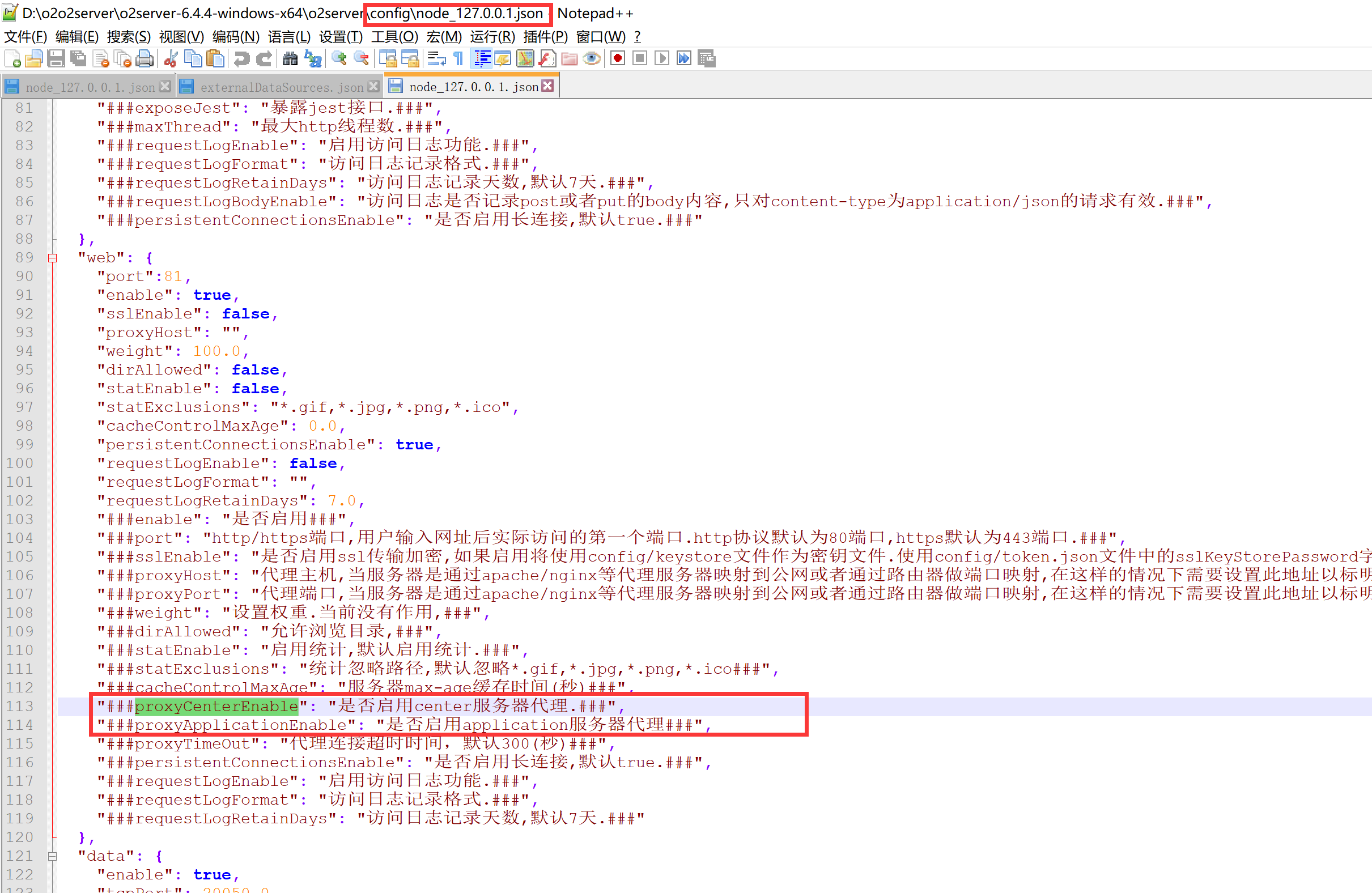The width and height of the screenshot is (1372, 893).
Task: Toggle Word wrap toolbar button
Action: (436, 58)
